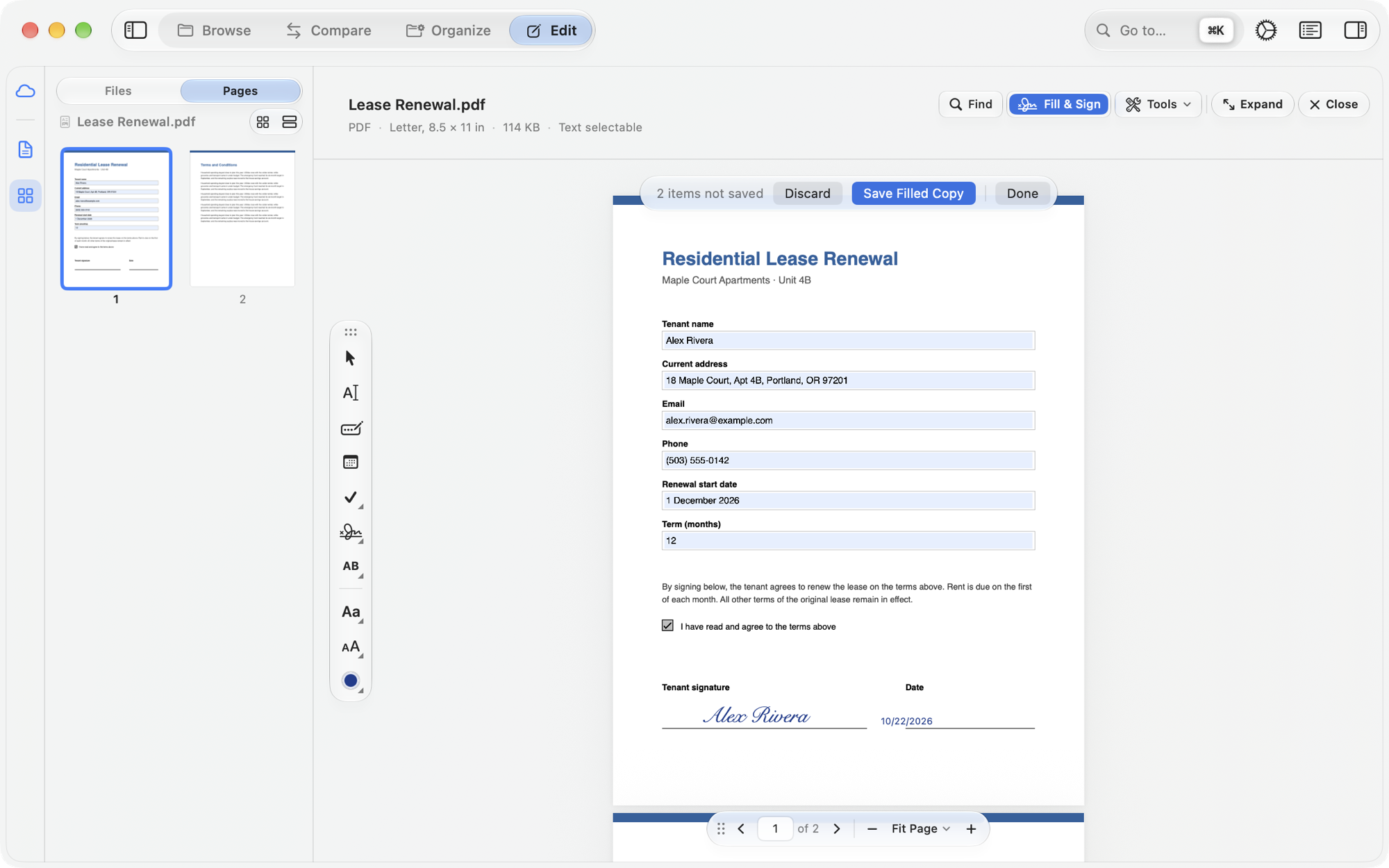Open the Tools dropdown menu
This screenshot has height=868, width=1389.
pyautogui.click(x=1158, y=104)
